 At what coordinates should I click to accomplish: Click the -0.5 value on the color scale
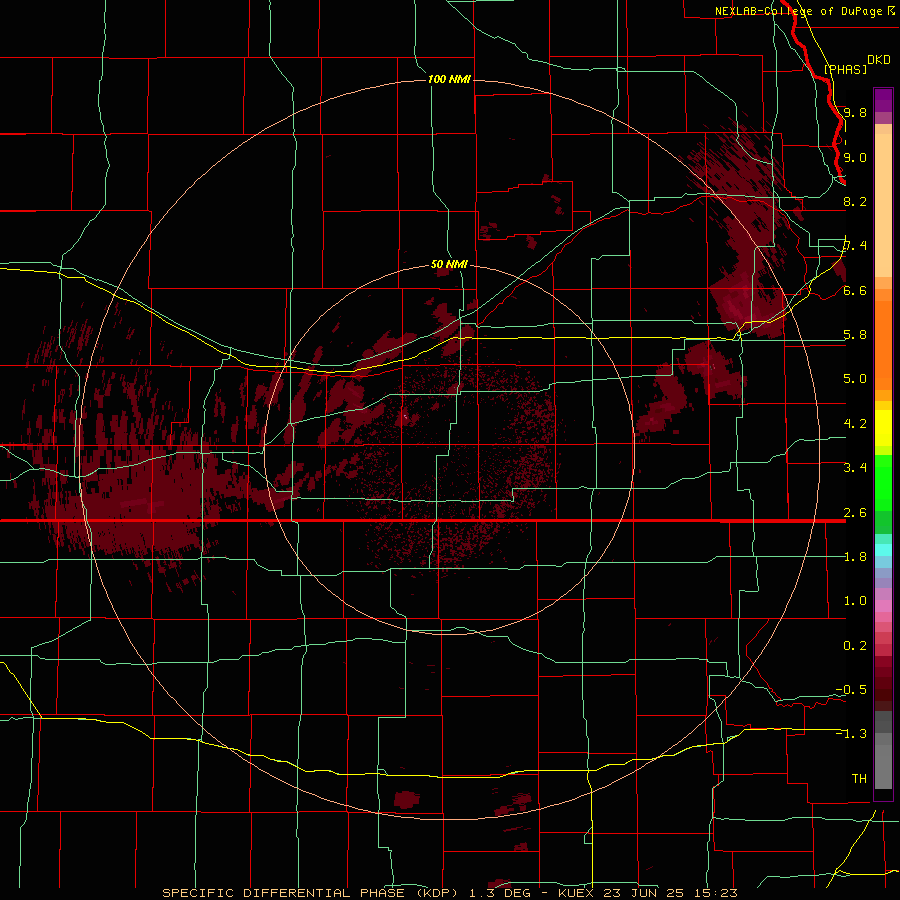pyautogui.click(x=851, y=690)
